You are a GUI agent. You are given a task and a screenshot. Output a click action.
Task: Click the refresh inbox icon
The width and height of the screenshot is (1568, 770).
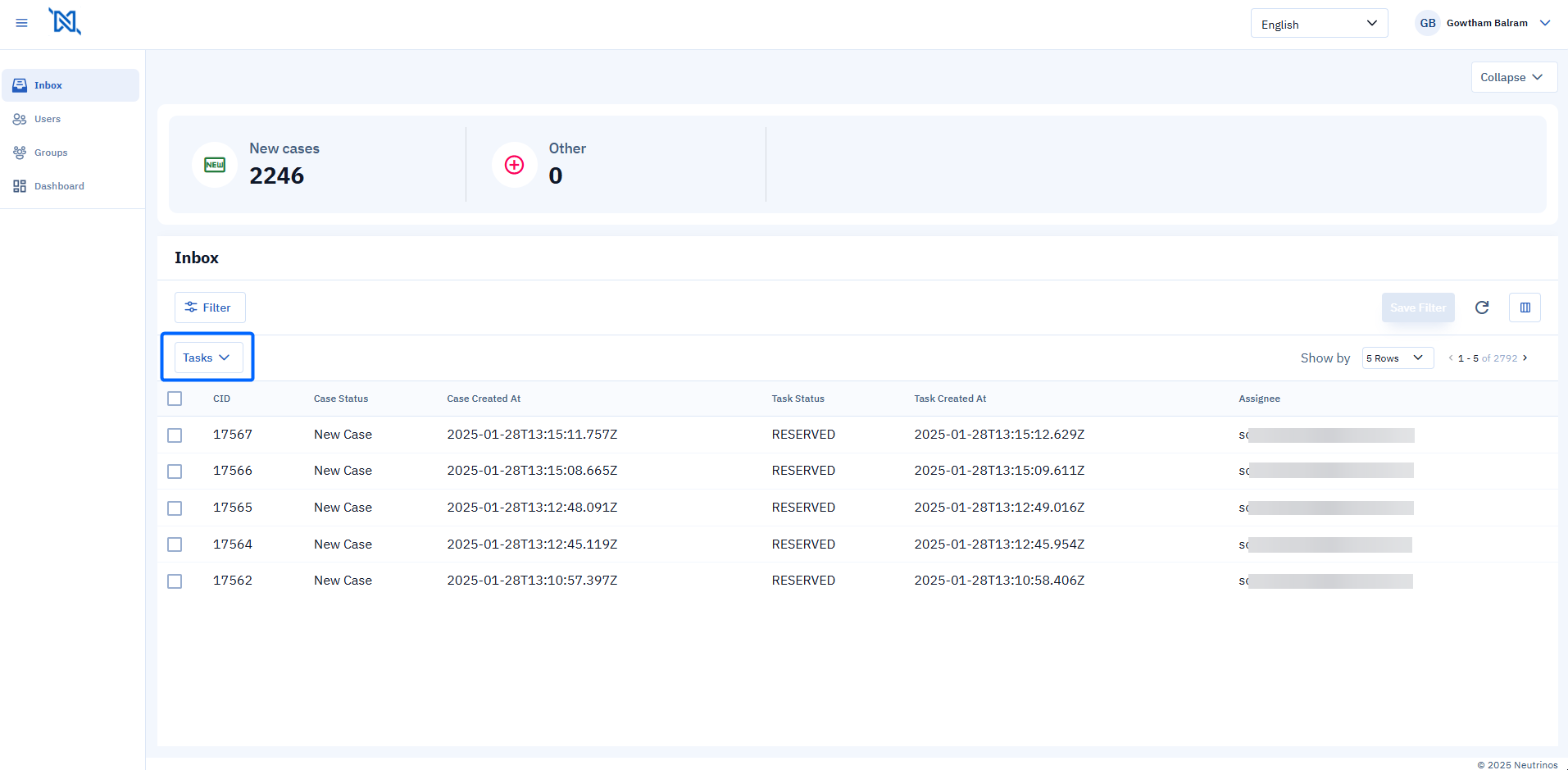1481,308
